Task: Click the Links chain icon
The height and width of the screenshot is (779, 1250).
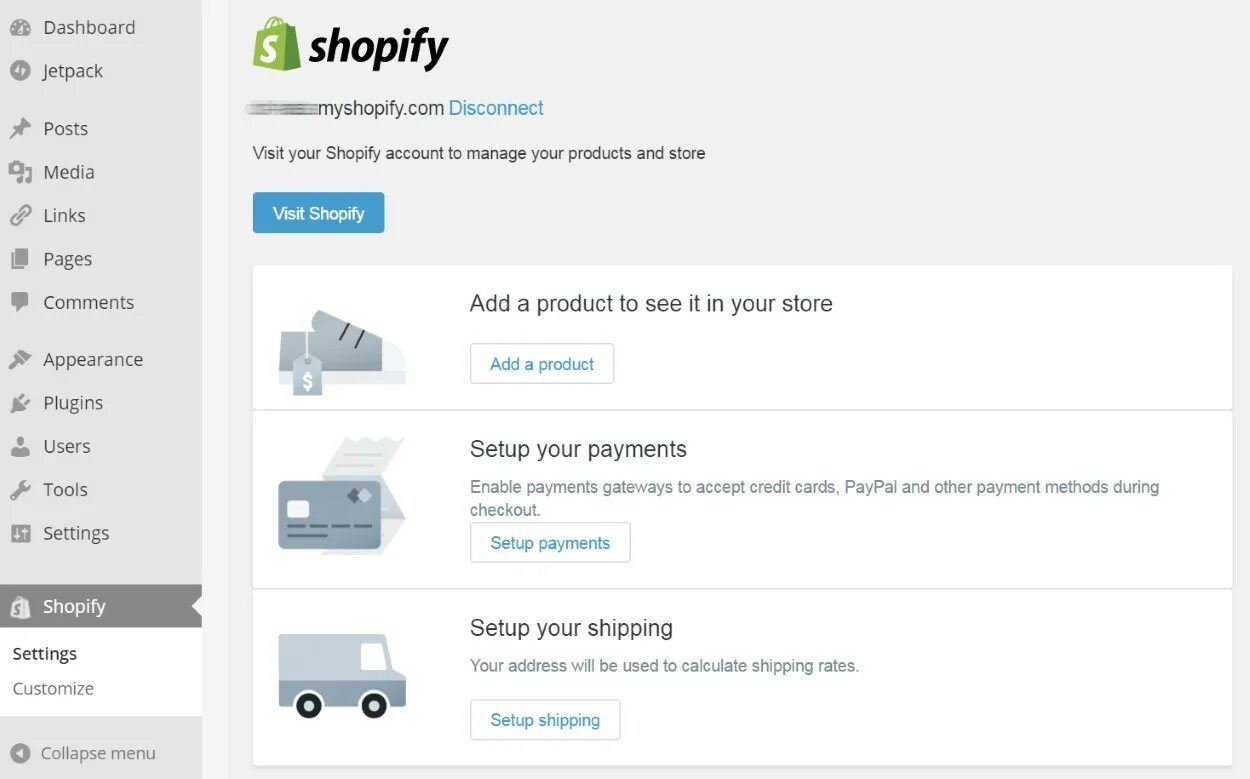Action: point(20,215)
